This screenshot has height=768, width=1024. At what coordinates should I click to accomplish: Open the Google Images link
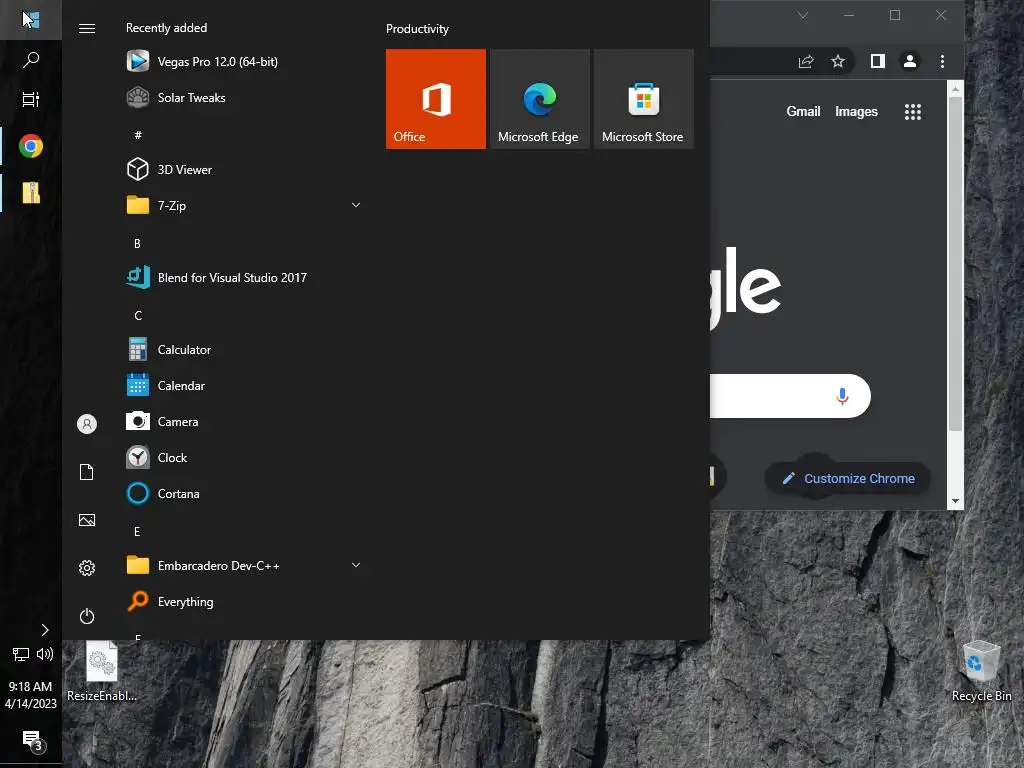(x=856, y=112)
